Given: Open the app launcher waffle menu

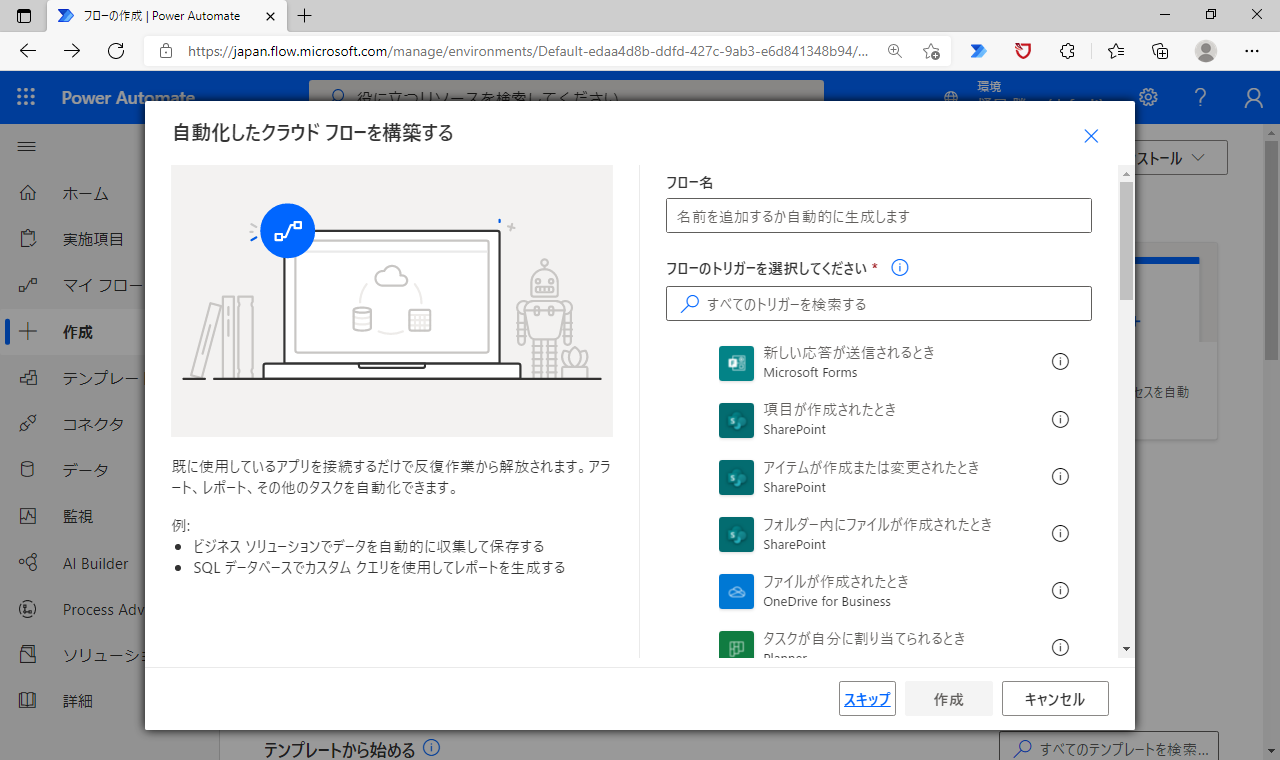Looking at the screenshot, I should [26, 97].
